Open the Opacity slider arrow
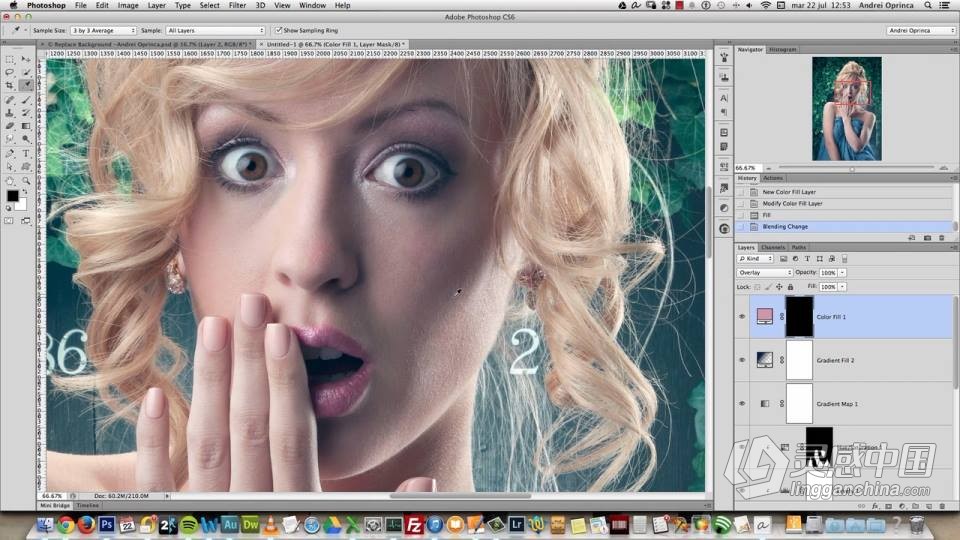Screen dimensions: 960x540 (842, 272)
